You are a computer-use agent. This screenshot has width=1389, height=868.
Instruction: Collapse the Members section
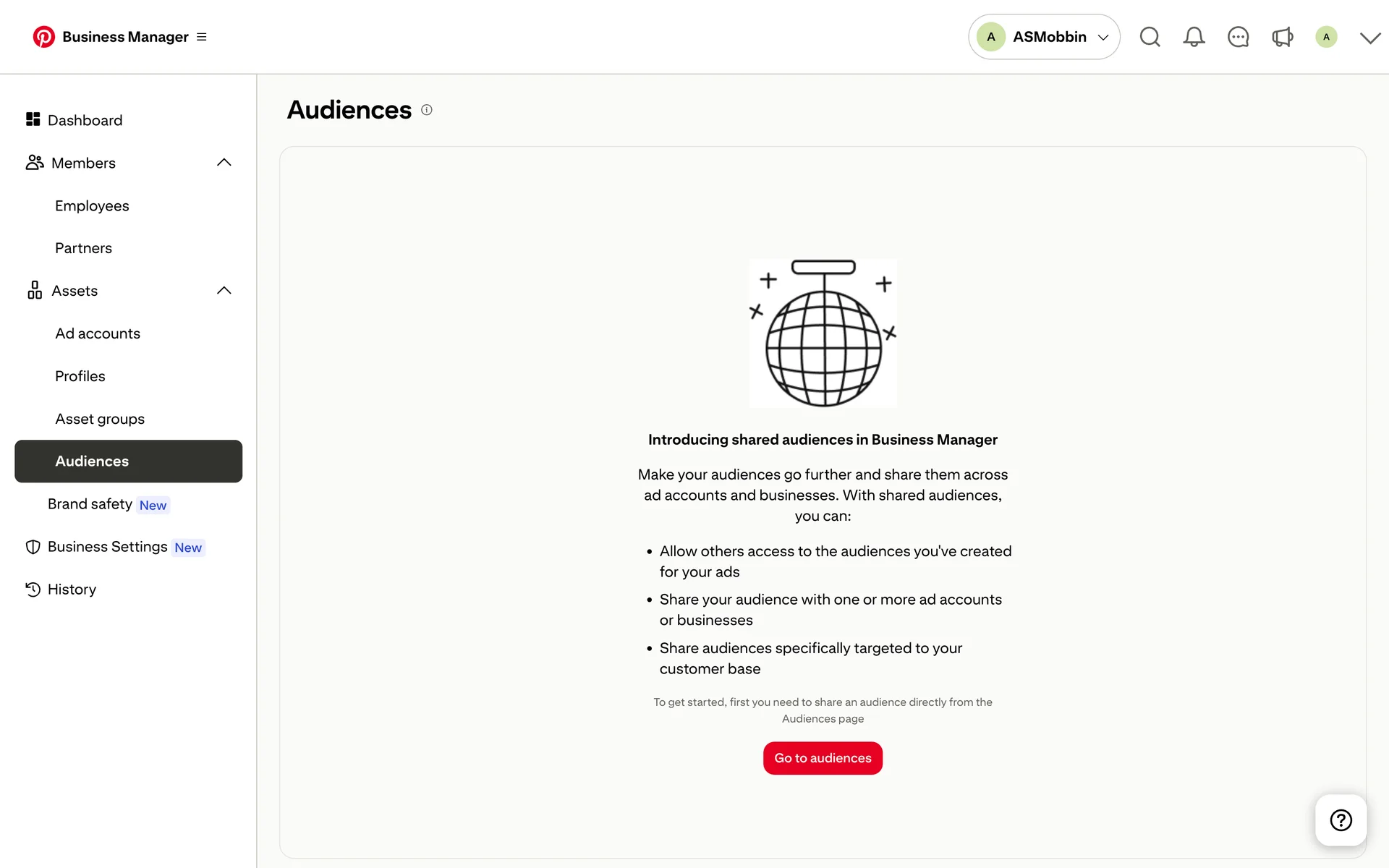(224, 163)
